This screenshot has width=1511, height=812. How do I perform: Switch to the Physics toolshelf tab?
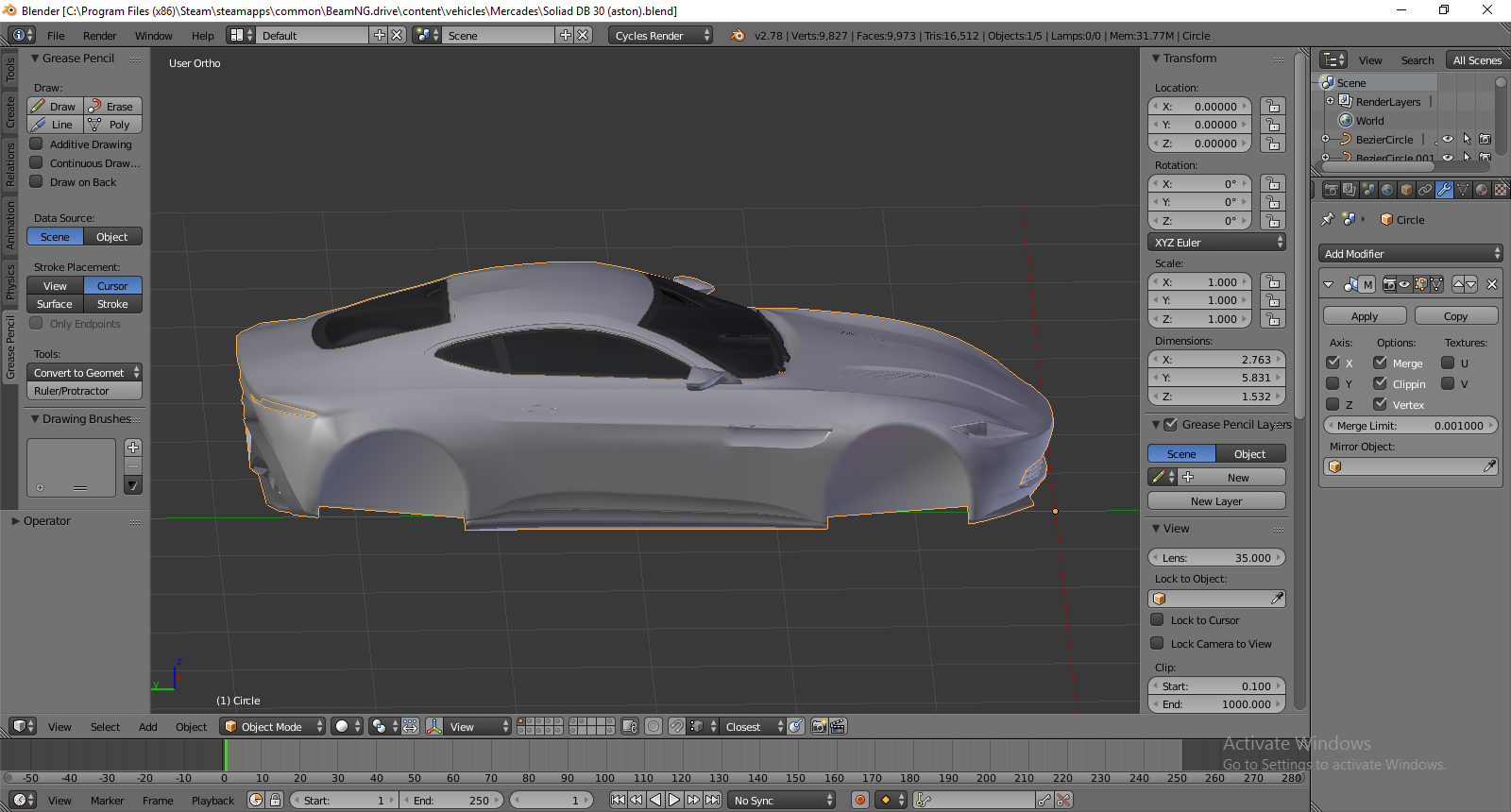tap(10, 282)
